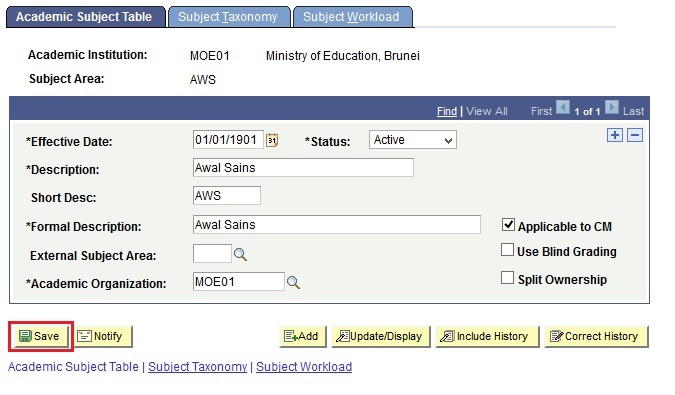This screenshot has width=675, height=395.
Task: Click the Short Desc field
Action: click(227, 195)
